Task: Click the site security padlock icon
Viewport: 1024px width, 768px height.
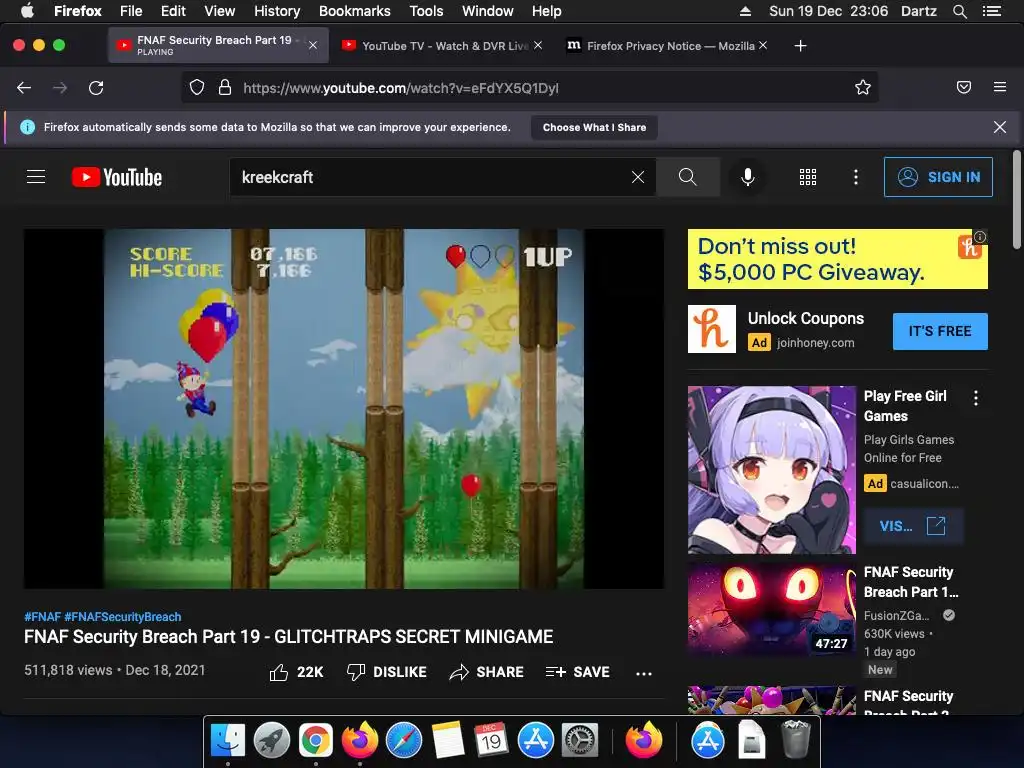Action: [x=225, y=88]
